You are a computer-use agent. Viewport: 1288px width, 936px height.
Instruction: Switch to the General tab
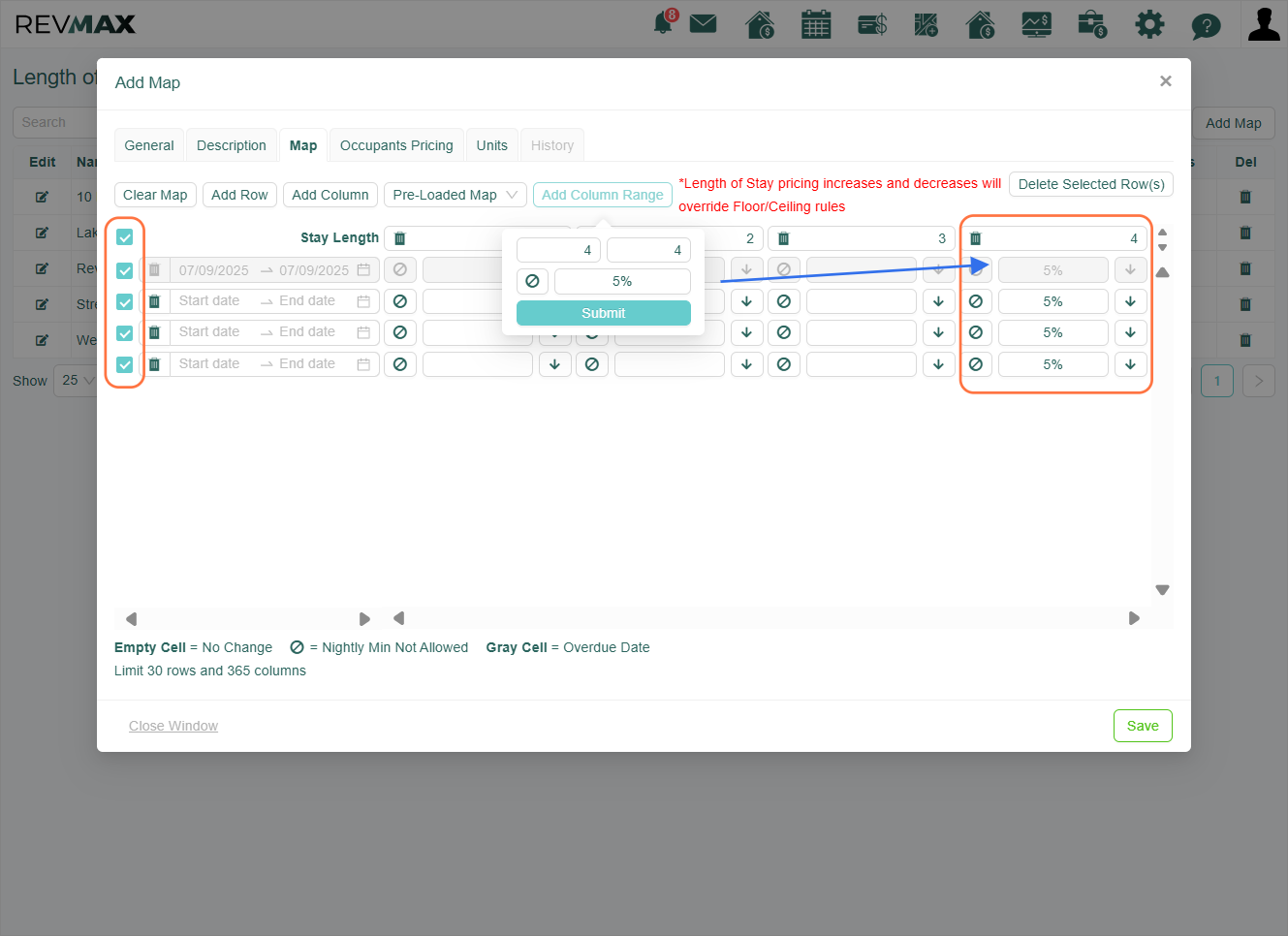coord(149,145)
